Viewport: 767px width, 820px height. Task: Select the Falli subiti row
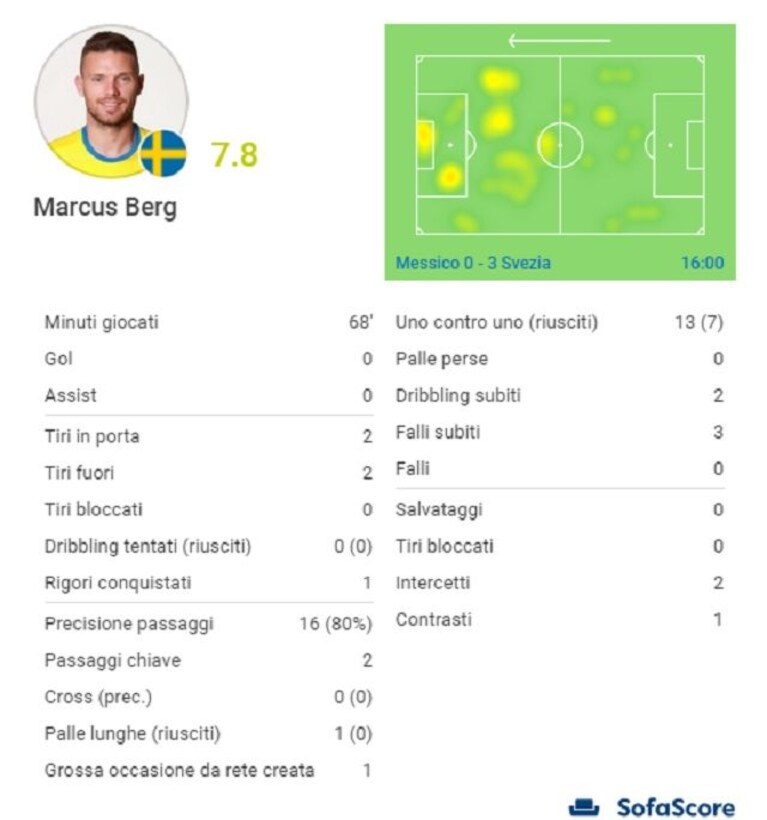point(560,432)
